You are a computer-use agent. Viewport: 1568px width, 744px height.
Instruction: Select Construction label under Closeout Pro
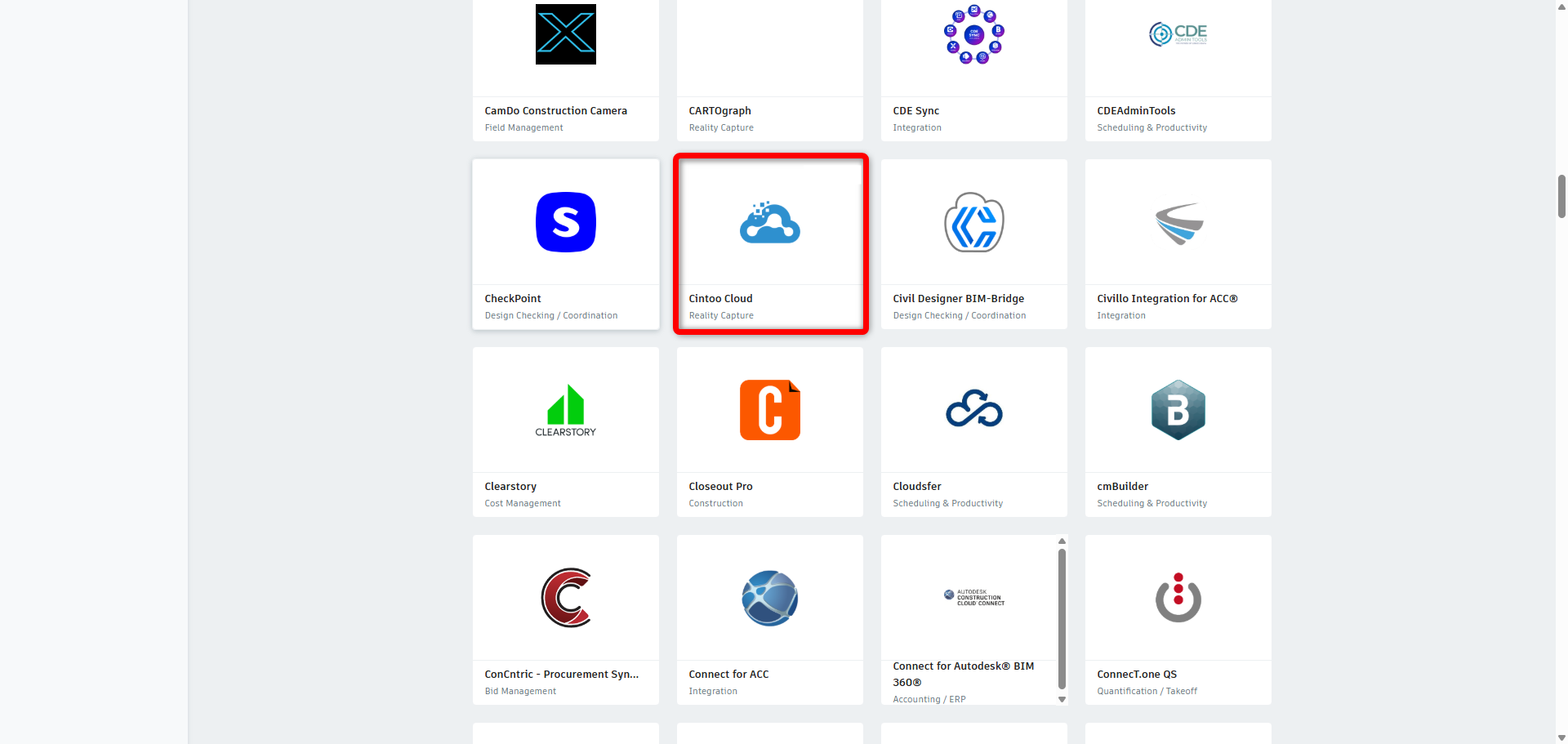pos(716,504)
